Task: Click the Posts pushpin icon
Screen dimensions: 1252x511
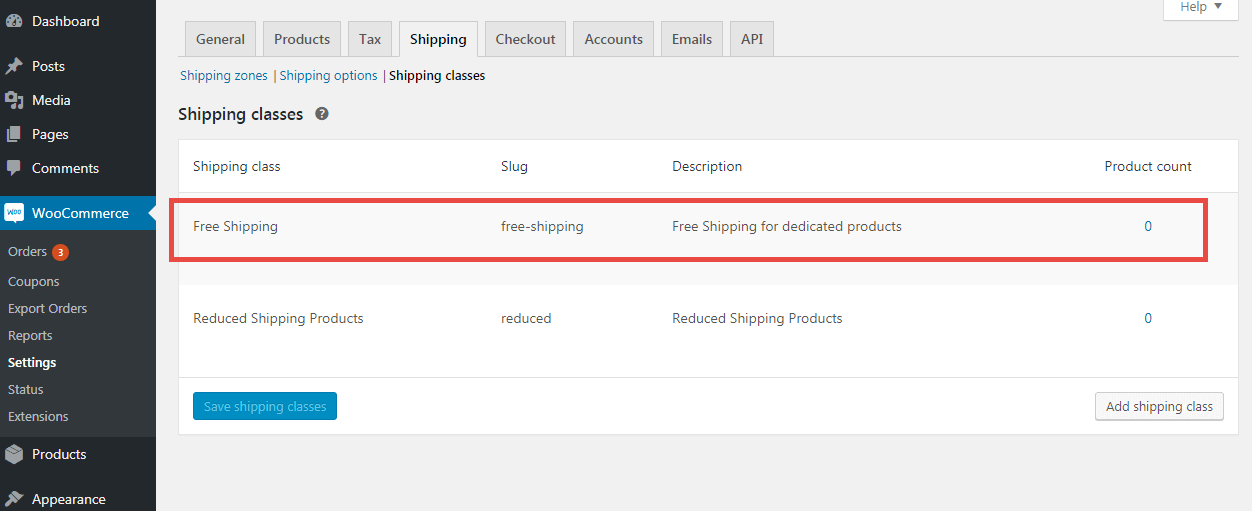Action: (14, 66)
